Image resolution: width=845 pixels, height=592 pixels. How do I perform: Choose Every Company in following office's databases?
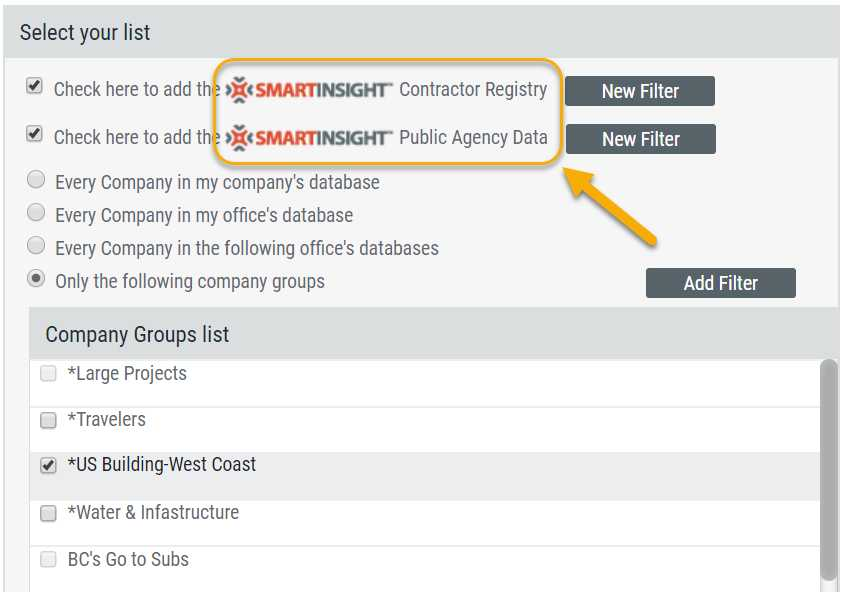[36, 246]
